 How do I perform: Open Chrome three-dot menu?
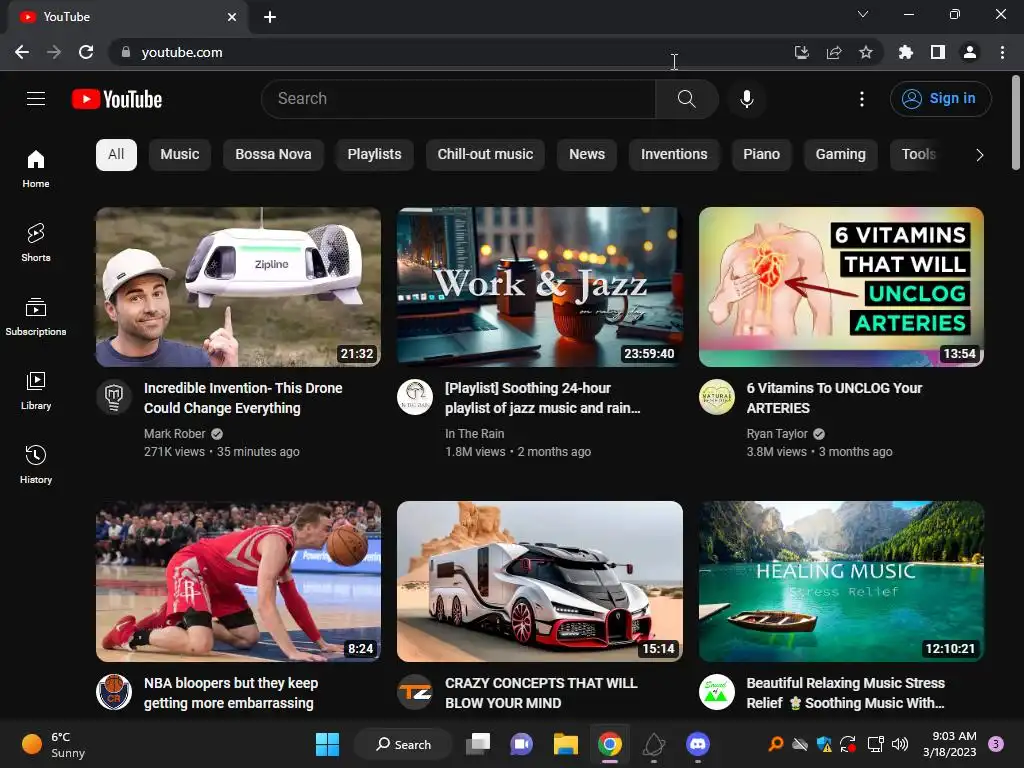pyautogui.click(x=1002, y=52)
